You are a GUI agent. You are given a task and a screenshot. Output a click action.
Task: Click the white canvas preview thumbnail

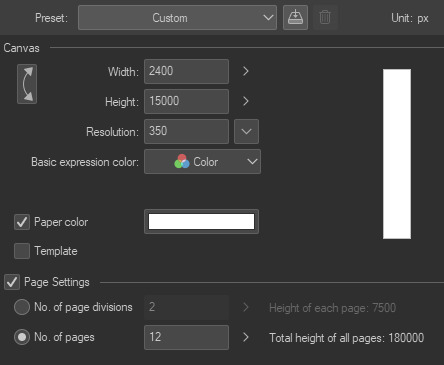pos(397,154)
